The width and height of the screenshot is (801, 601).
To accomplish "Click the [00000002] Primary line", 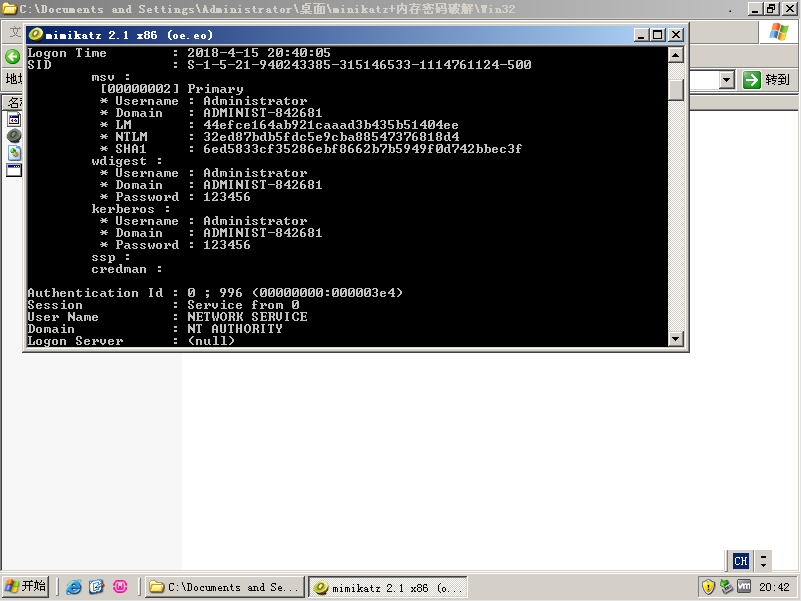I will [172, 89].
